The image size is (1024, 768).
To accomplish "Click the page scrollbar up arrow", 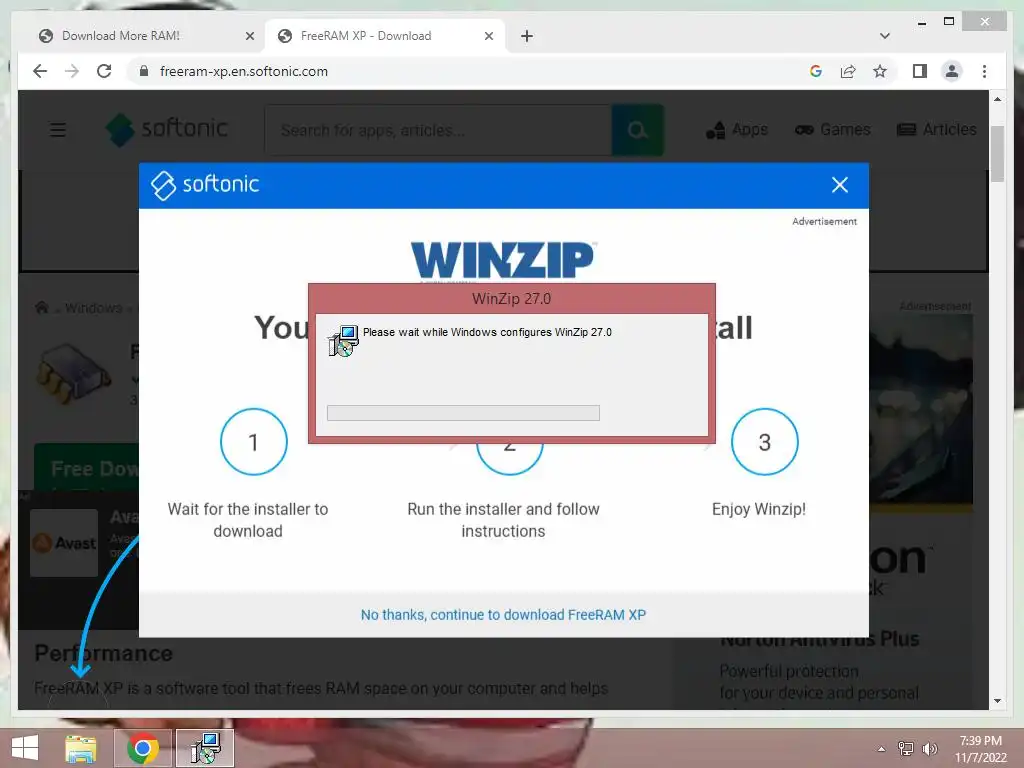I will (x=997, y=99).
